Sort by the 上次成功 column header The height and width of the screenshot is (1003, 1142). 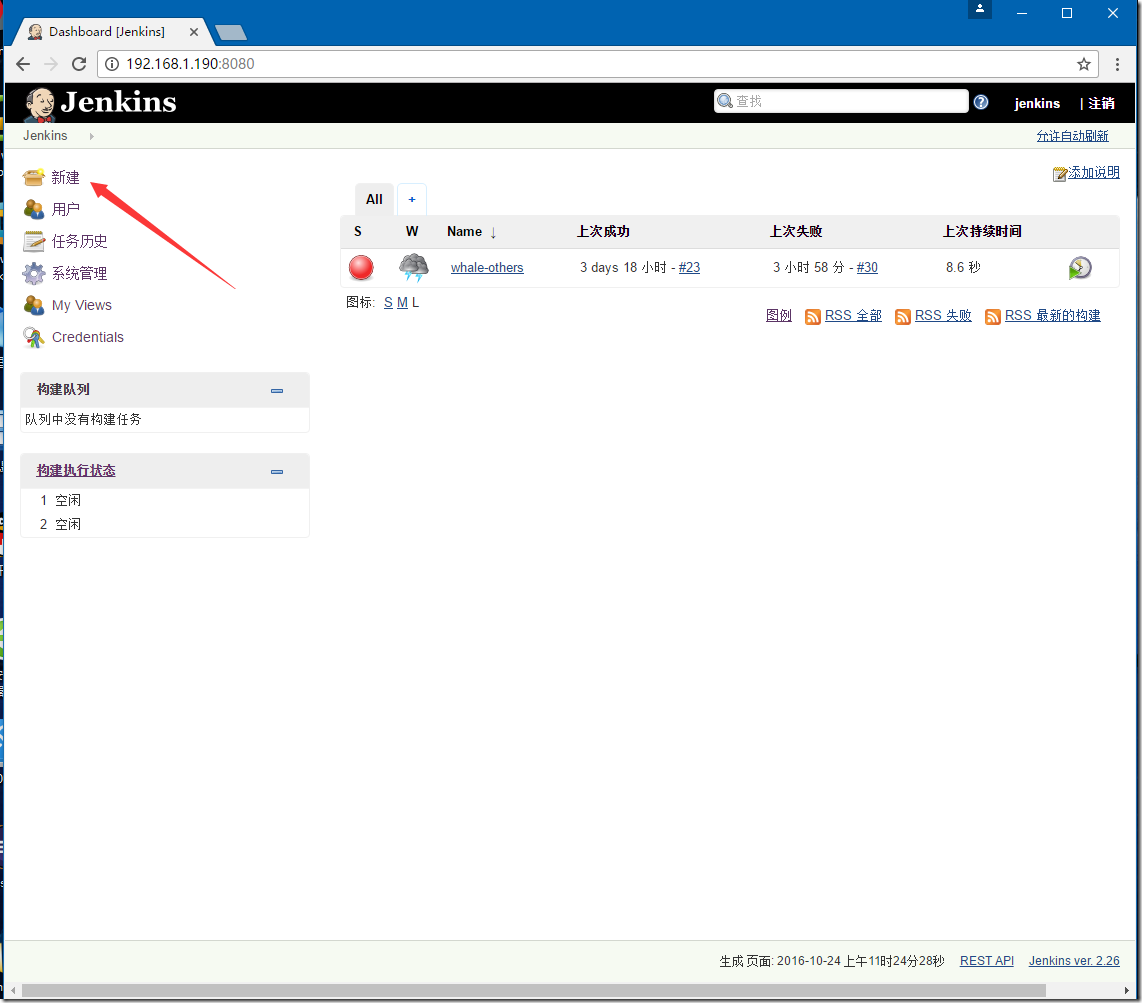pyautogui.click(x=603, y=232)
